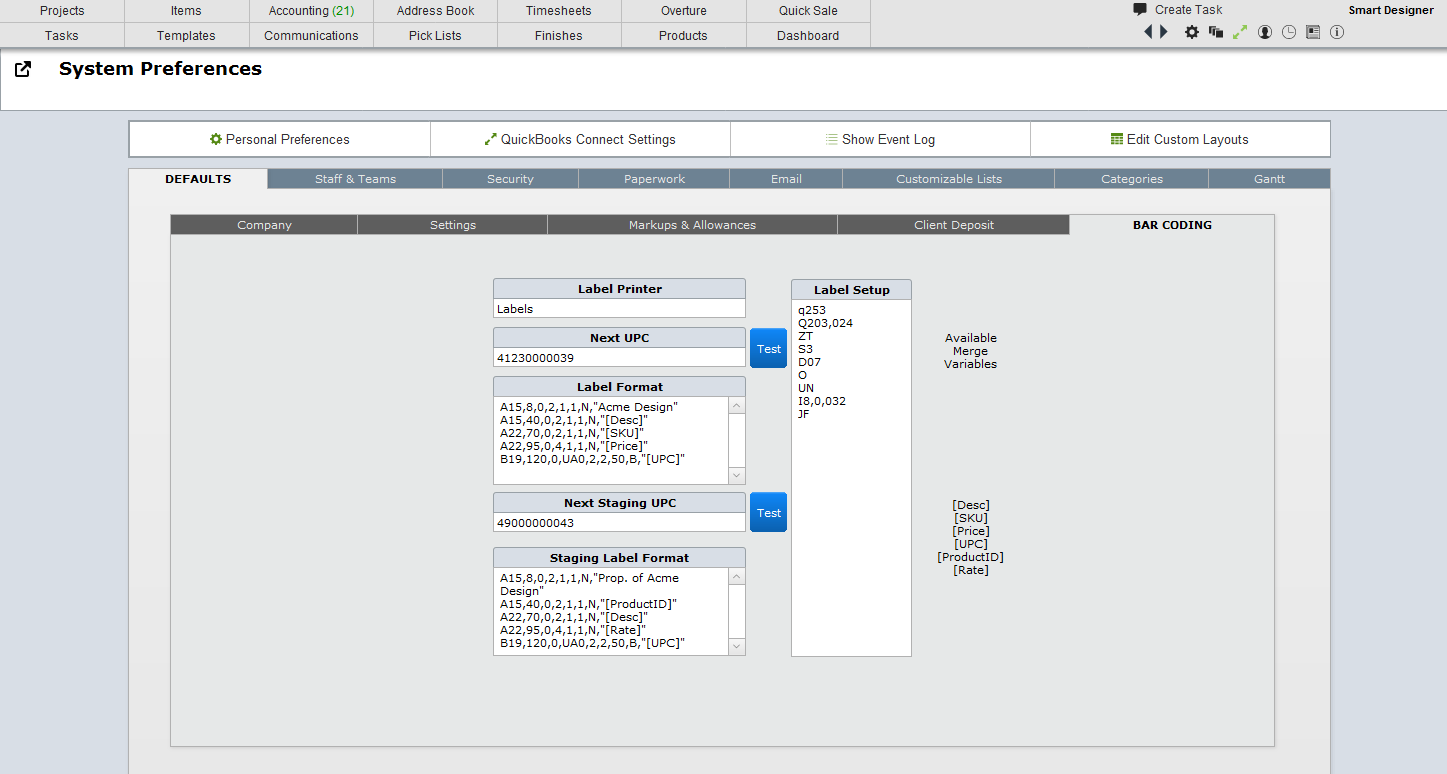Open settings via the gear icon in header
Image resolution: width=1447 pixels, height=774 pixels.
click(1192, 32)
